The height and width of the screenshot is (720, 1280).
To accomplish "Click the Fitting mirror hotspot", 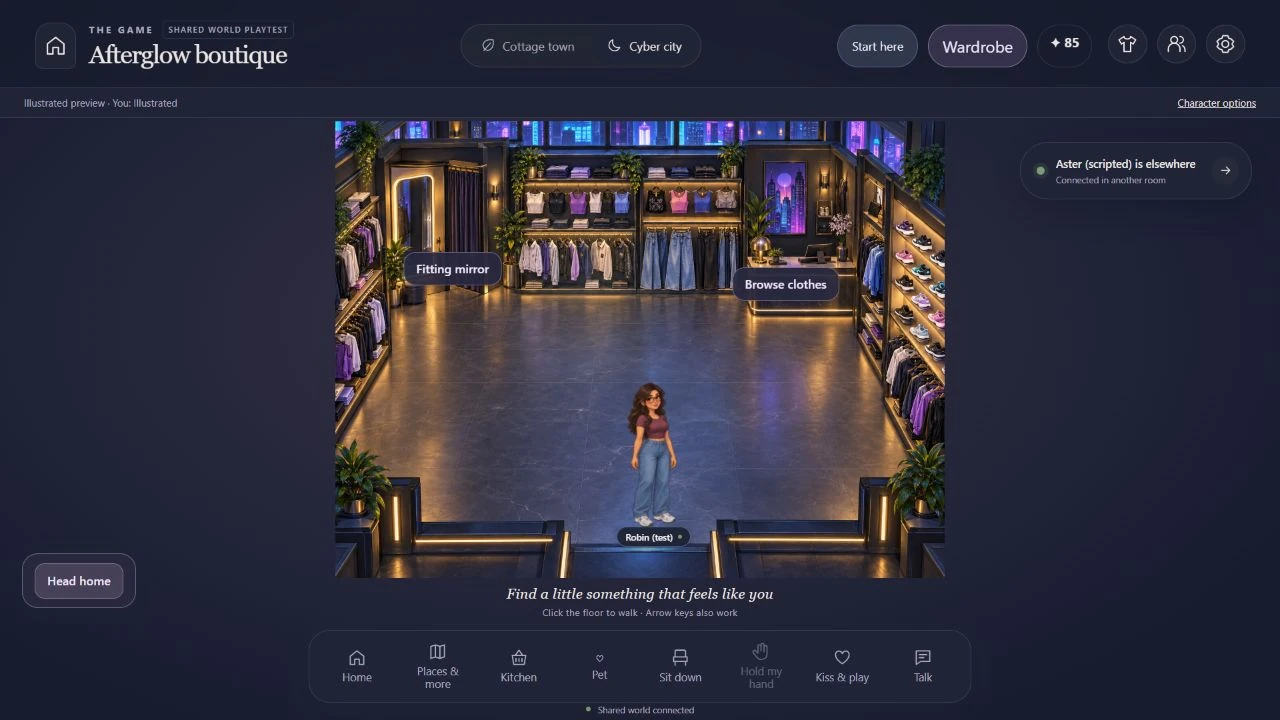I will point(452,269).
